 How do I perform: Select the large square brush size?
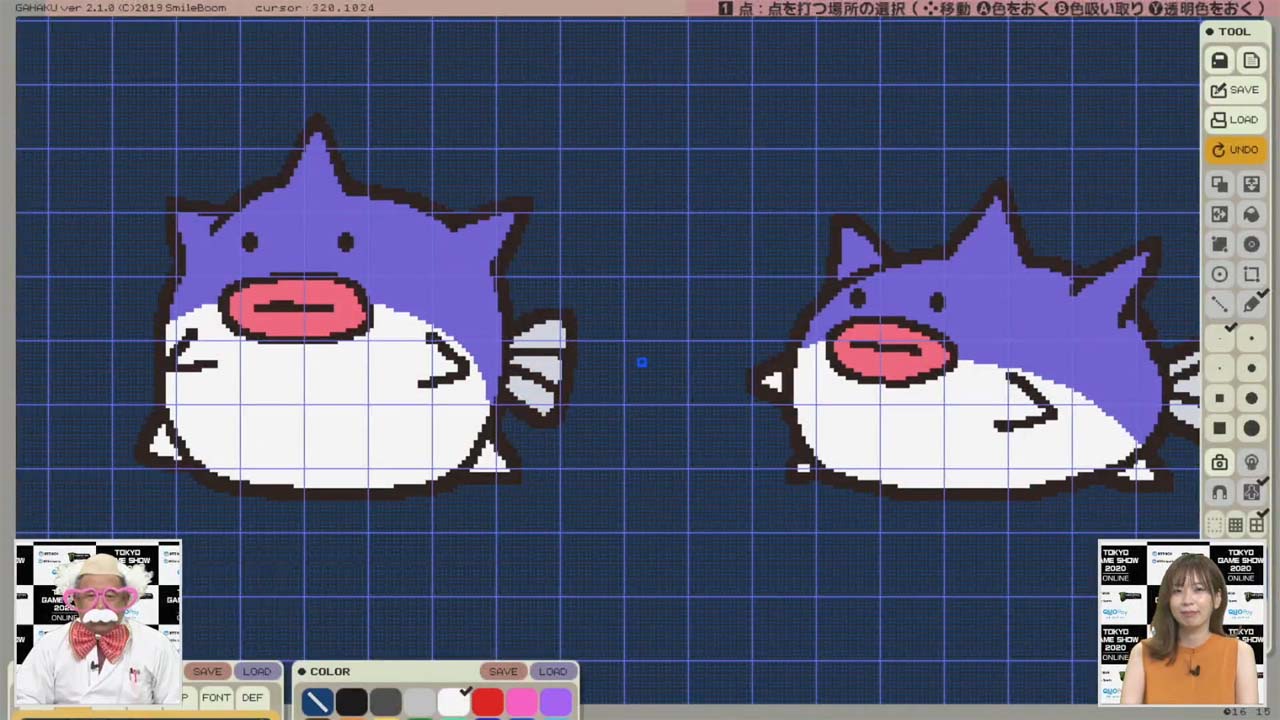pyautogui.click(x=1219, y=428)
